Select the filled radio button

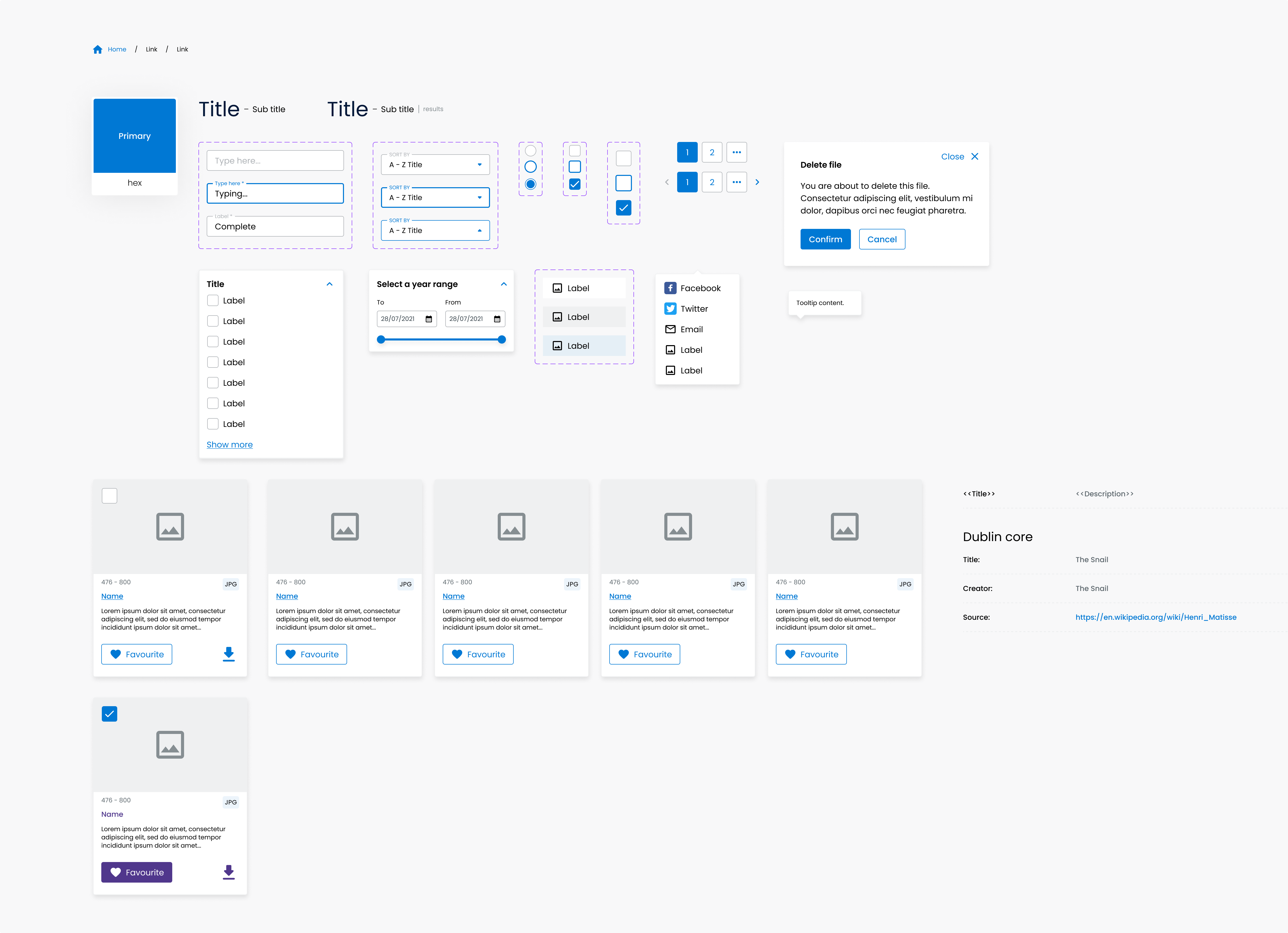tap(530, 184)
